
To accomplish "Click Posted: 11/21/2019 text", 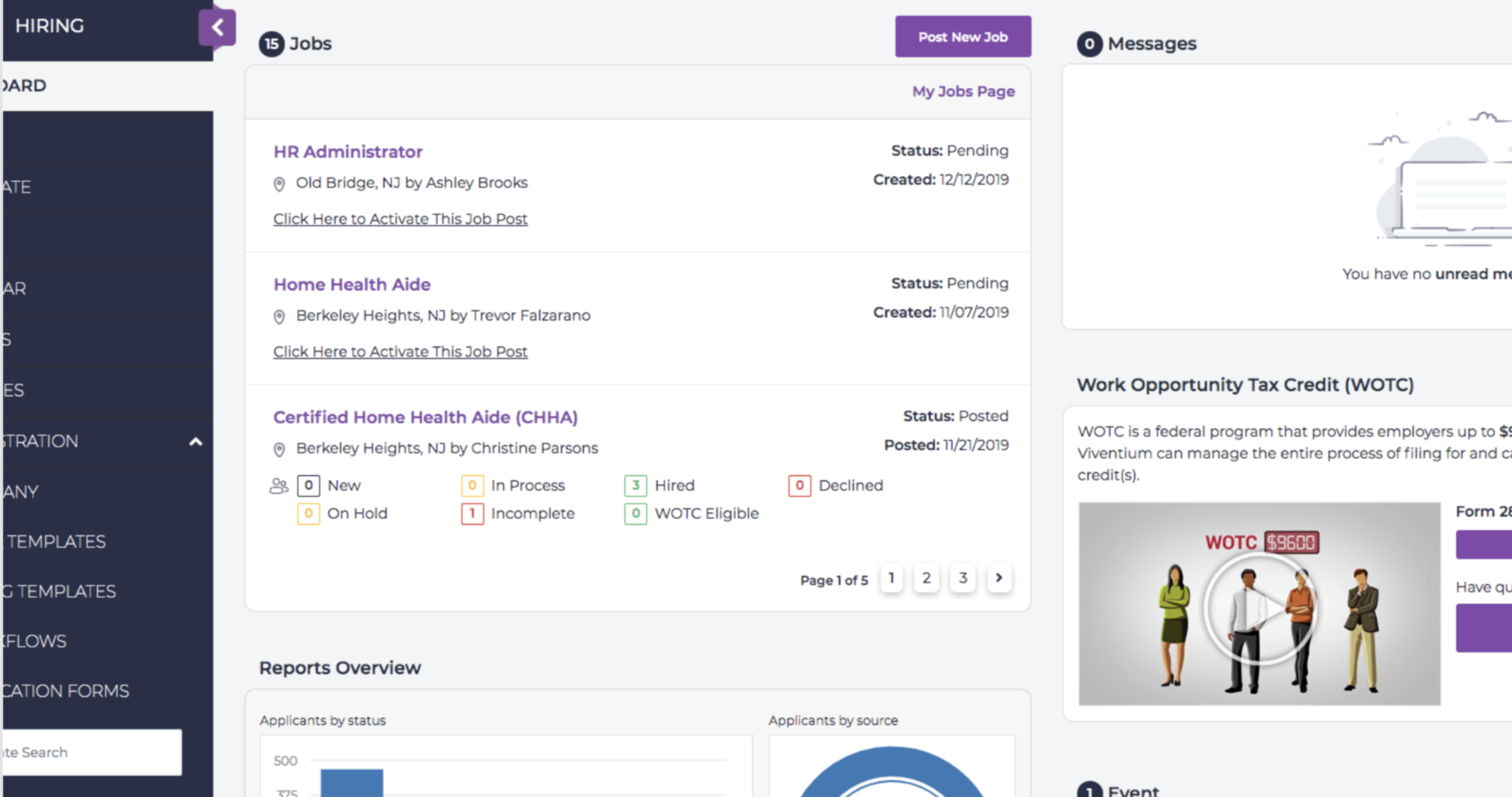I will [x=946, y=445].
